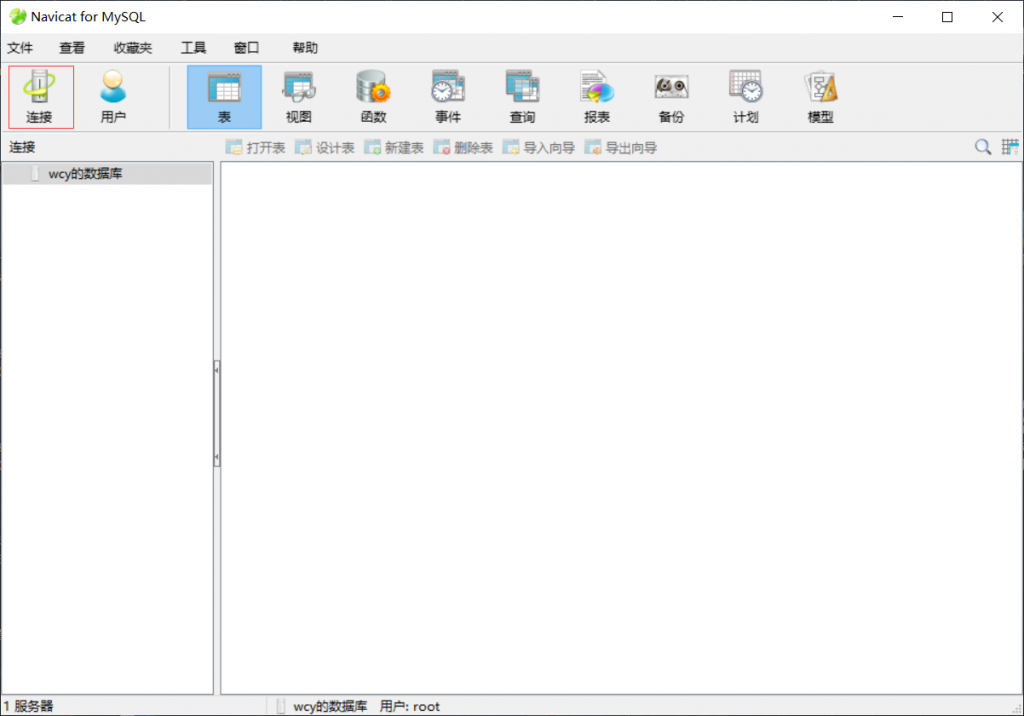The image size is (1024, 716).
Task: Open the 窗口 window menu
Action: click(246, 48)
